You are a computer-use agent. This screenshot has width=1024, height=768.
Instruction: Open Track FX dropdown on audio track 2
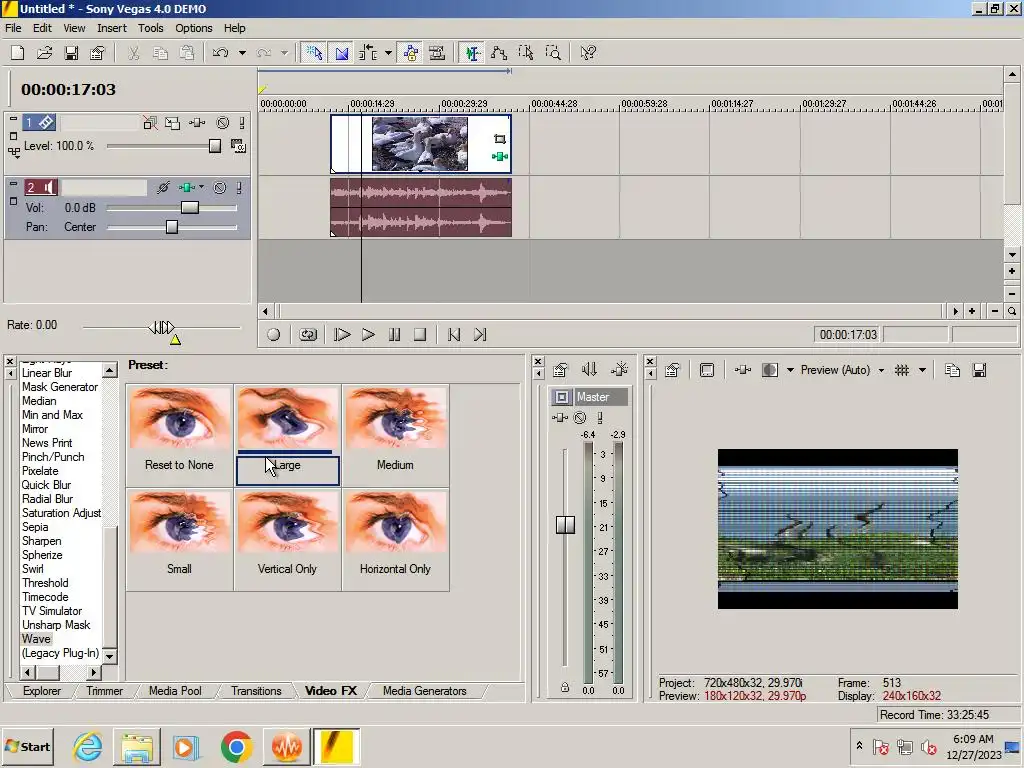click(x=201, y=187)
